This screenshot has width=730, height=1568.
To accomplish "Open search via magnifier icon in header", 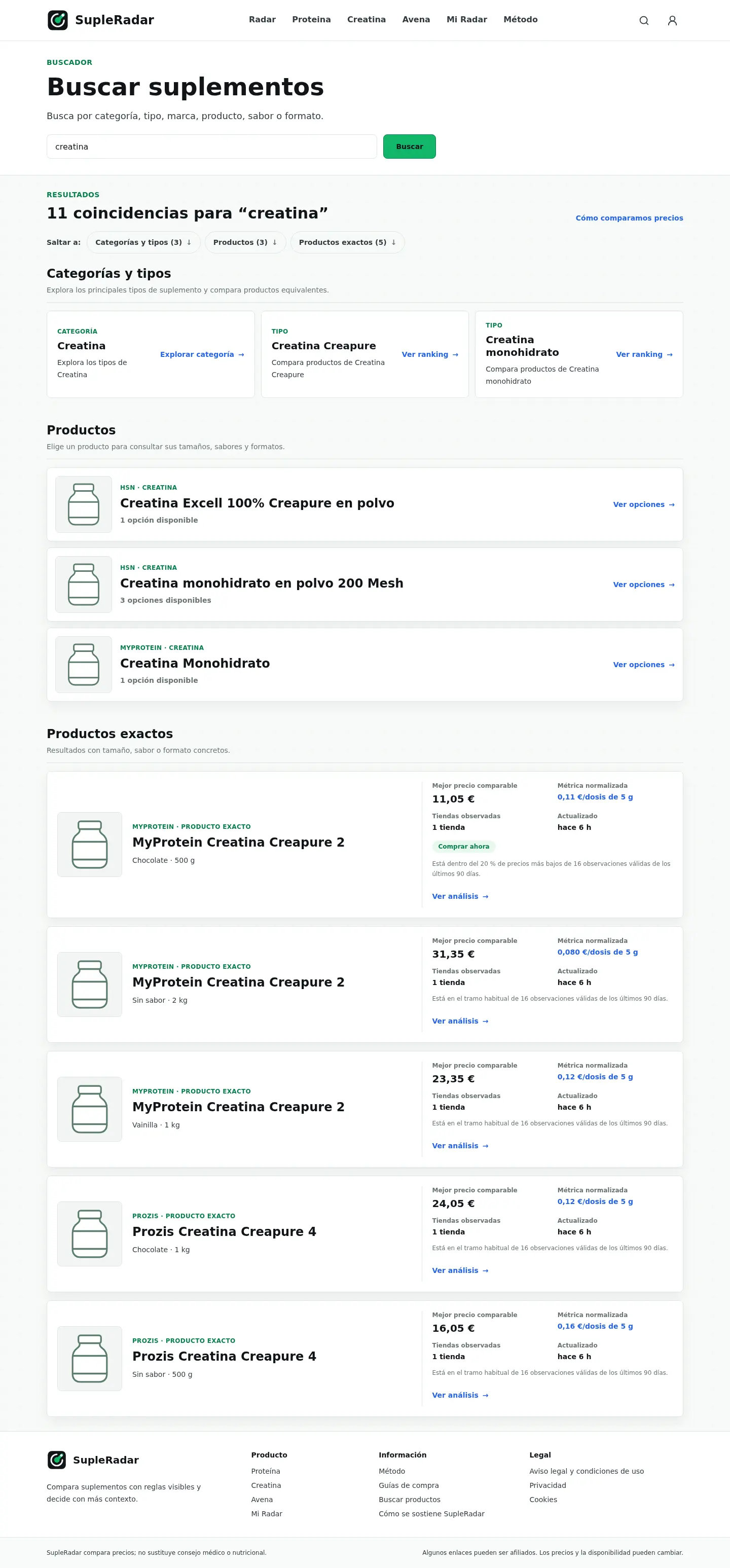I will [643, 21].
